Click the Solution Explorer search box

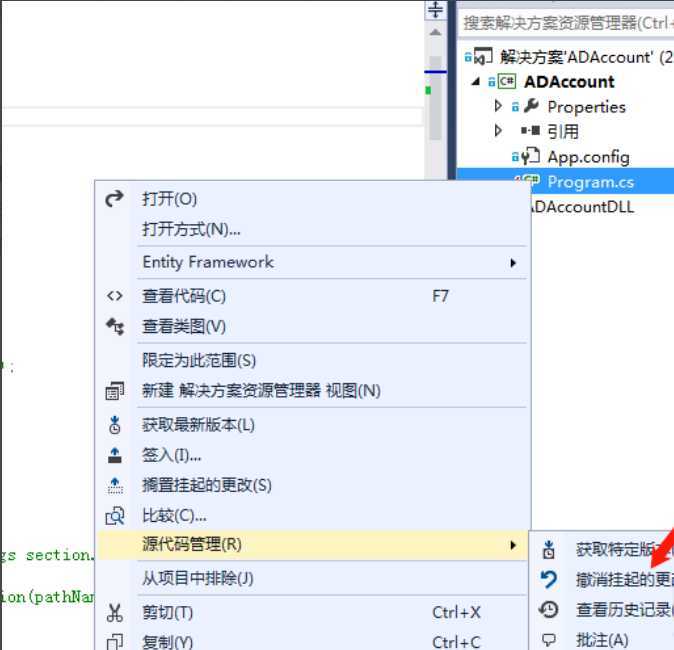(567, 22)
